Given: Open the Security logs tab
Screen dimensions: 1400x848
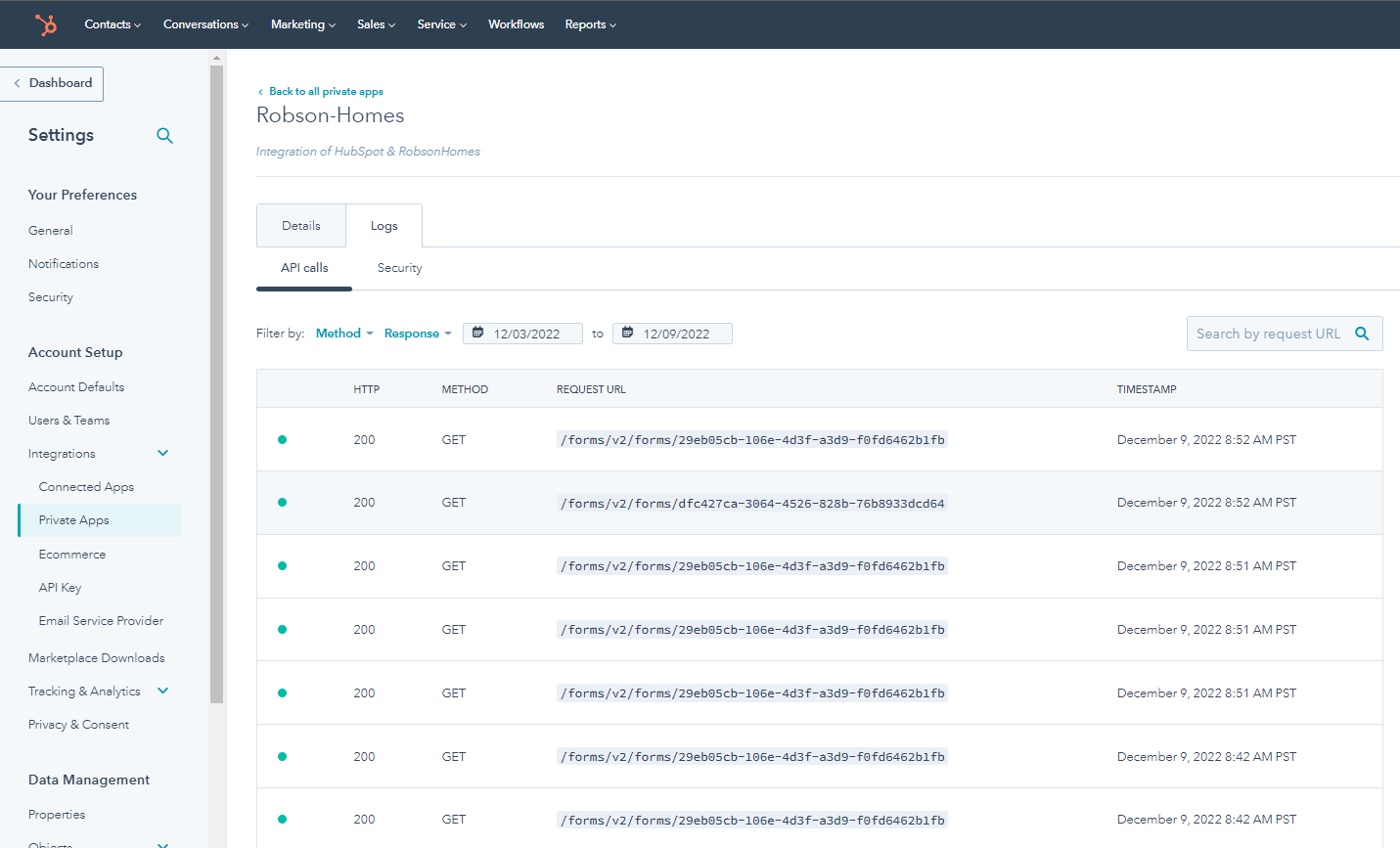Looking at the screenshot, I should [399, 267].
